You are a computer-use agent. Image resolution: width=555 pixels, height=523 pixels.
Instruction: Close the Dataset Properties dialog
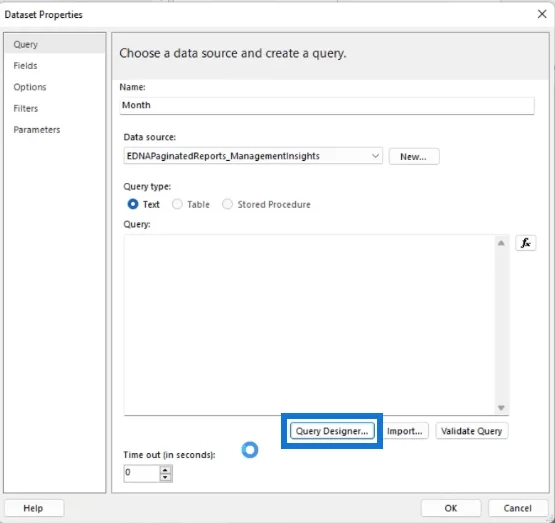(542, 14)
